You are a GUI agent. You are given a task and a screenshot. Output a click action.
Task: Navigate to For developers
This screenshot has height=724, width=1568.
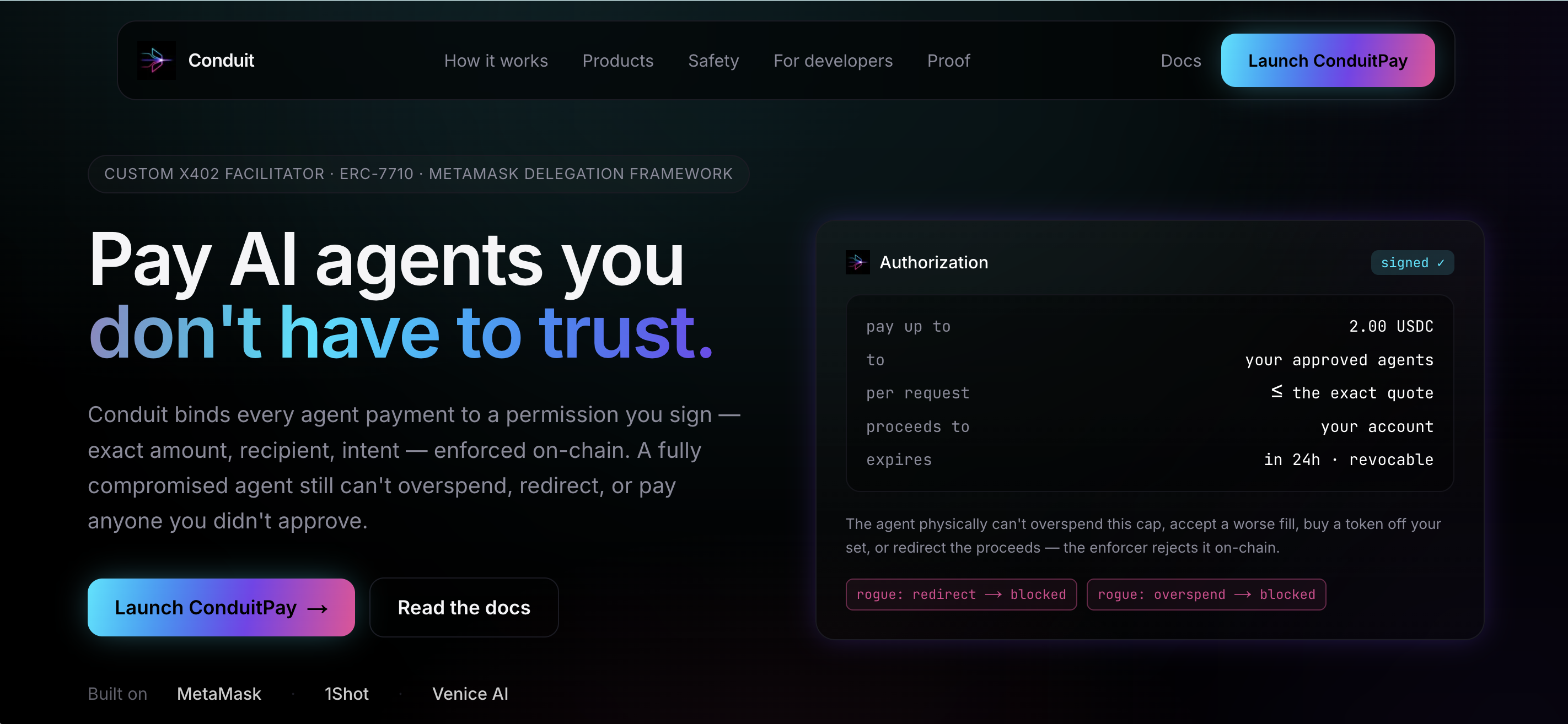pyautogui.click(x=833, y=60)
